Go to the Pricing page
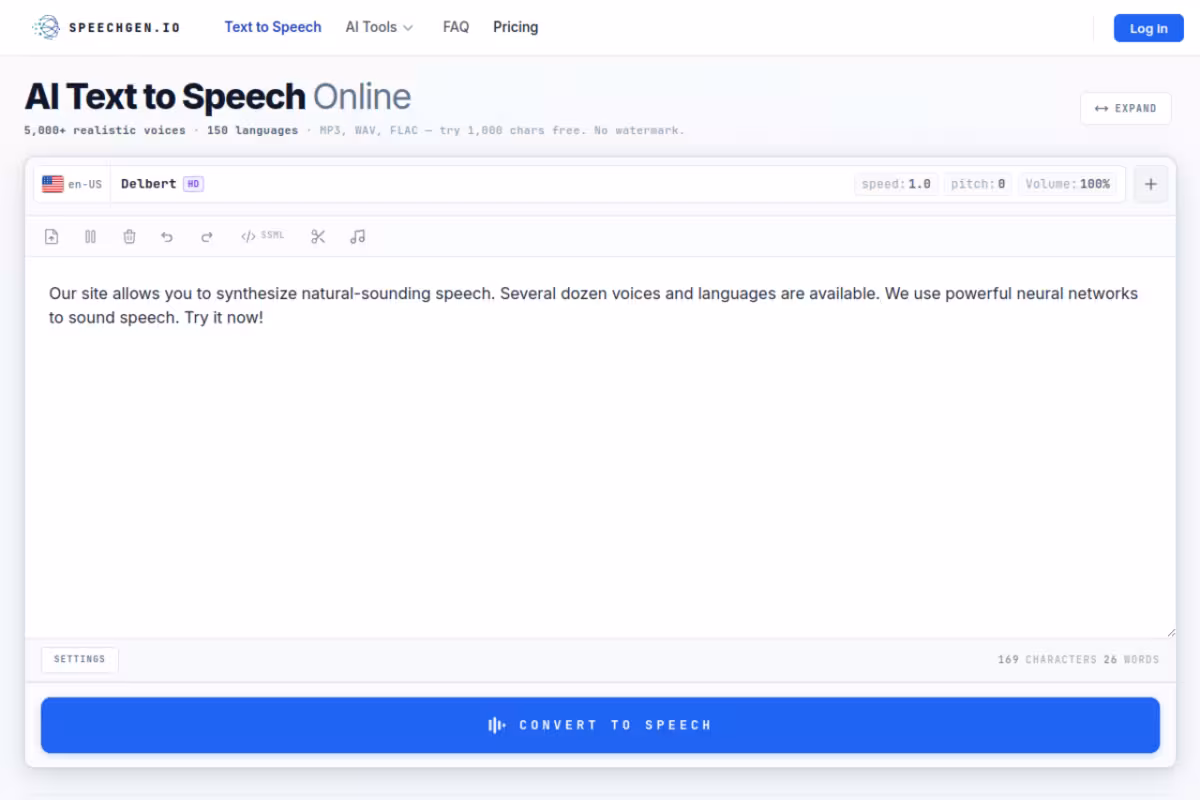This screenshot has width=1200, height=800. [515, 27]
